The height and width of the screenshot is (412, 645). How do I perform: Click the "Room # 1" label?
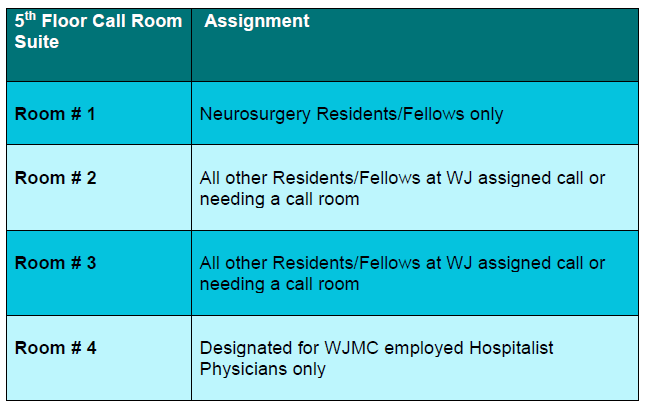tap(55, 113)
